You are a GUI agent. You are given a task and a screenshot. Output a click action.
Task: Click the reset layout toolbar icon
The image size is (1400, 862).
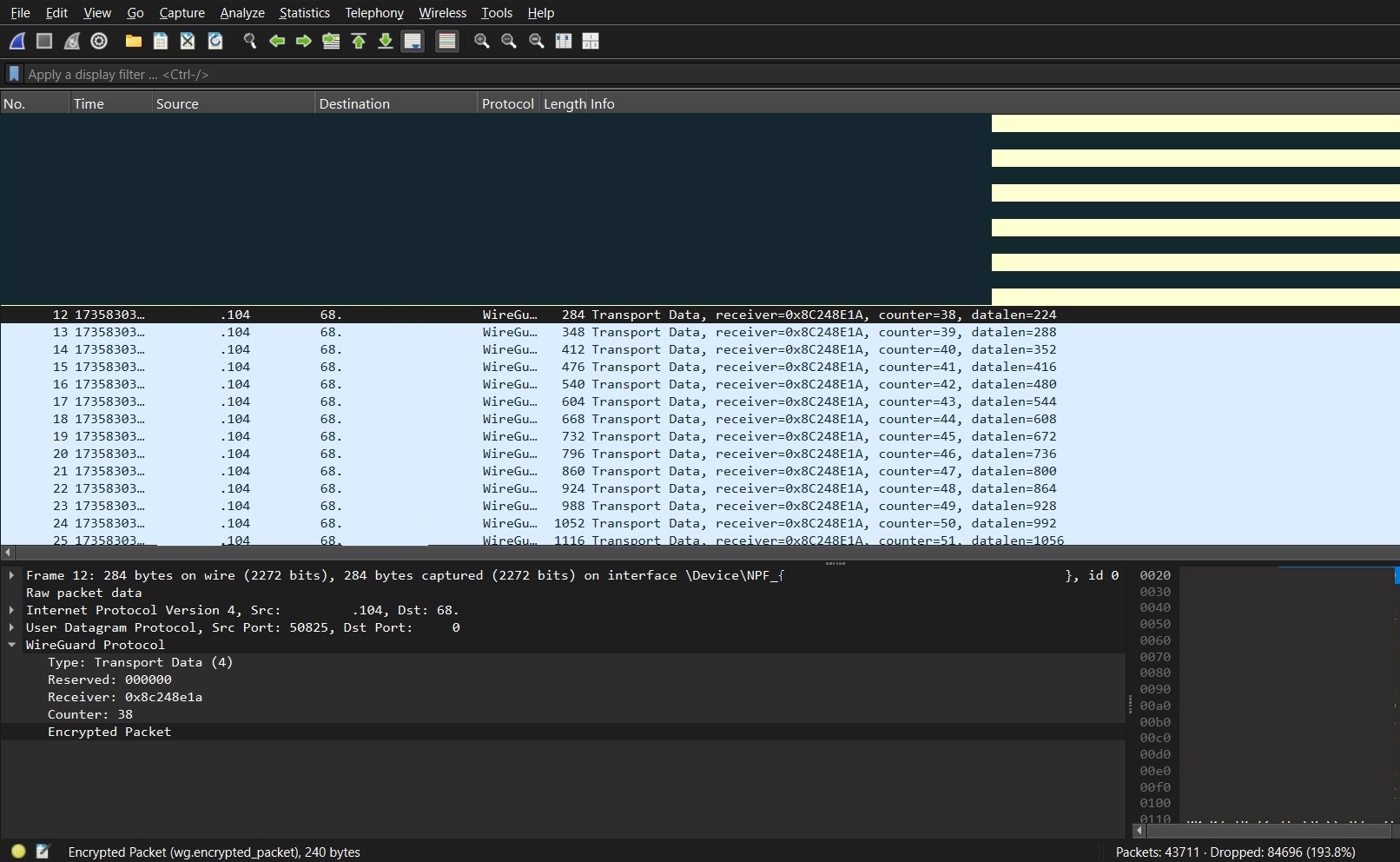tap(591, 41)
